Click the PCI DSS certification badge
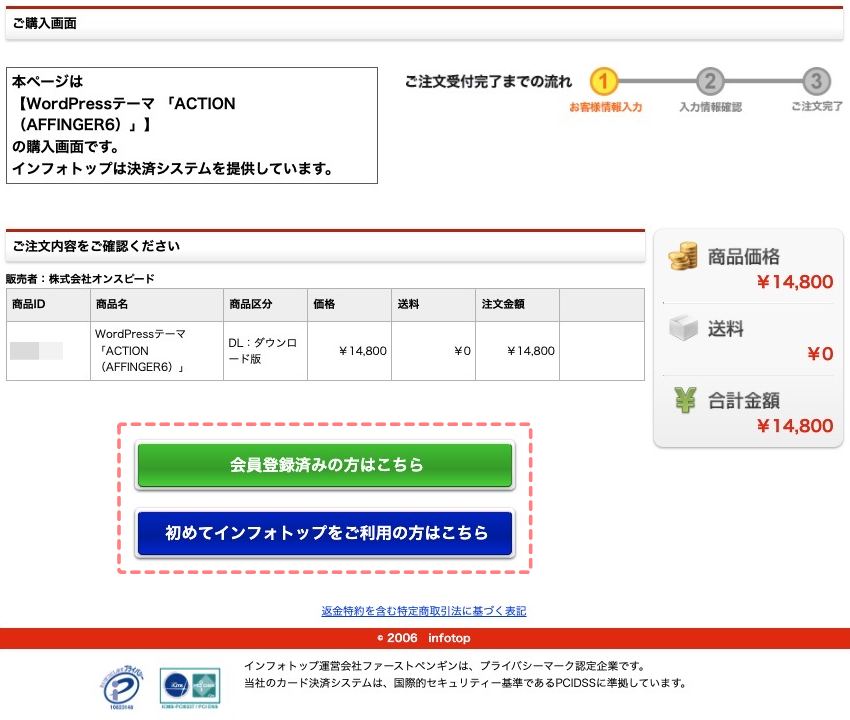 point(190,688)
